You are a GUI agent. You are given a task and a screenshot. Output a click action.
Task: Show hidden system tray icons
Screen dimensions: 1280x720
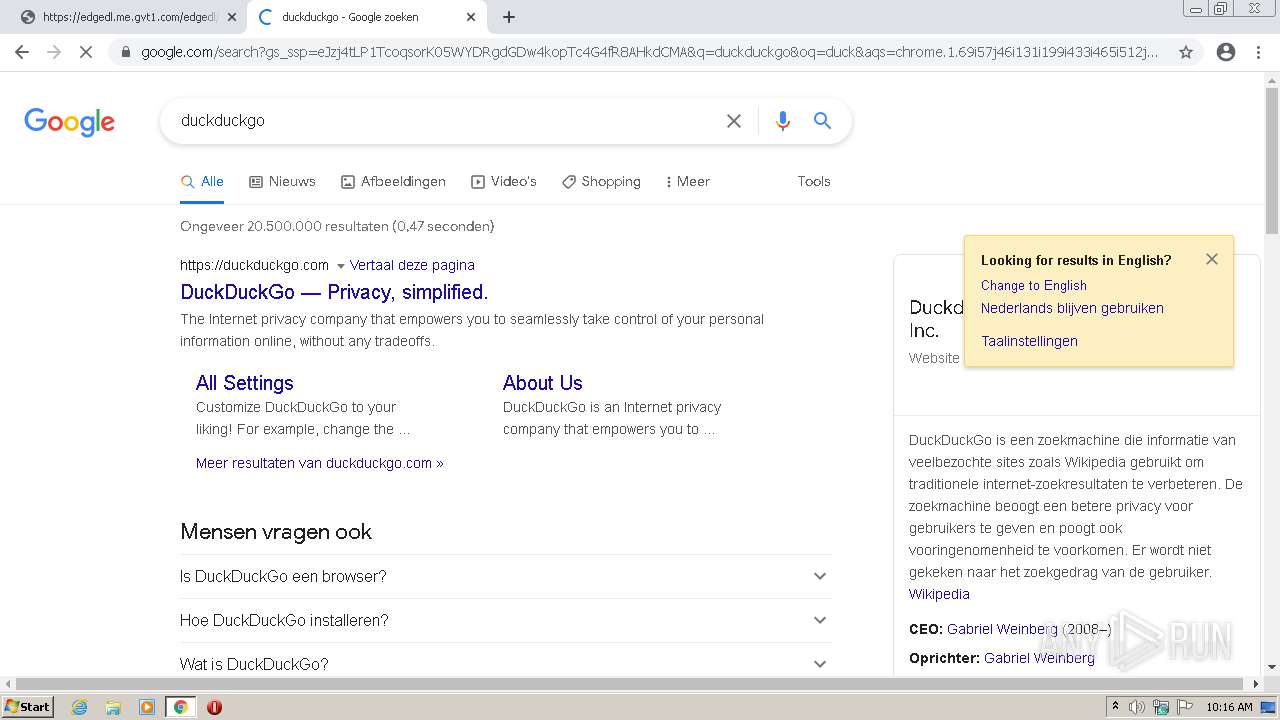(x=1115, y=707)
